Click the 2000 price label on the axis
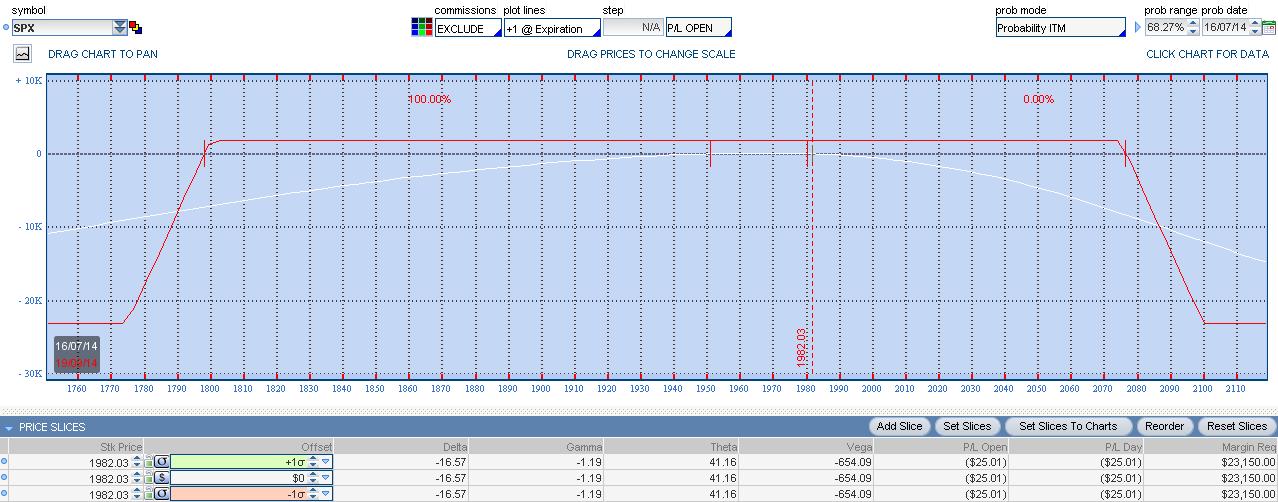The height and width of the screenshot is (502, 1278). click(871, 389)
